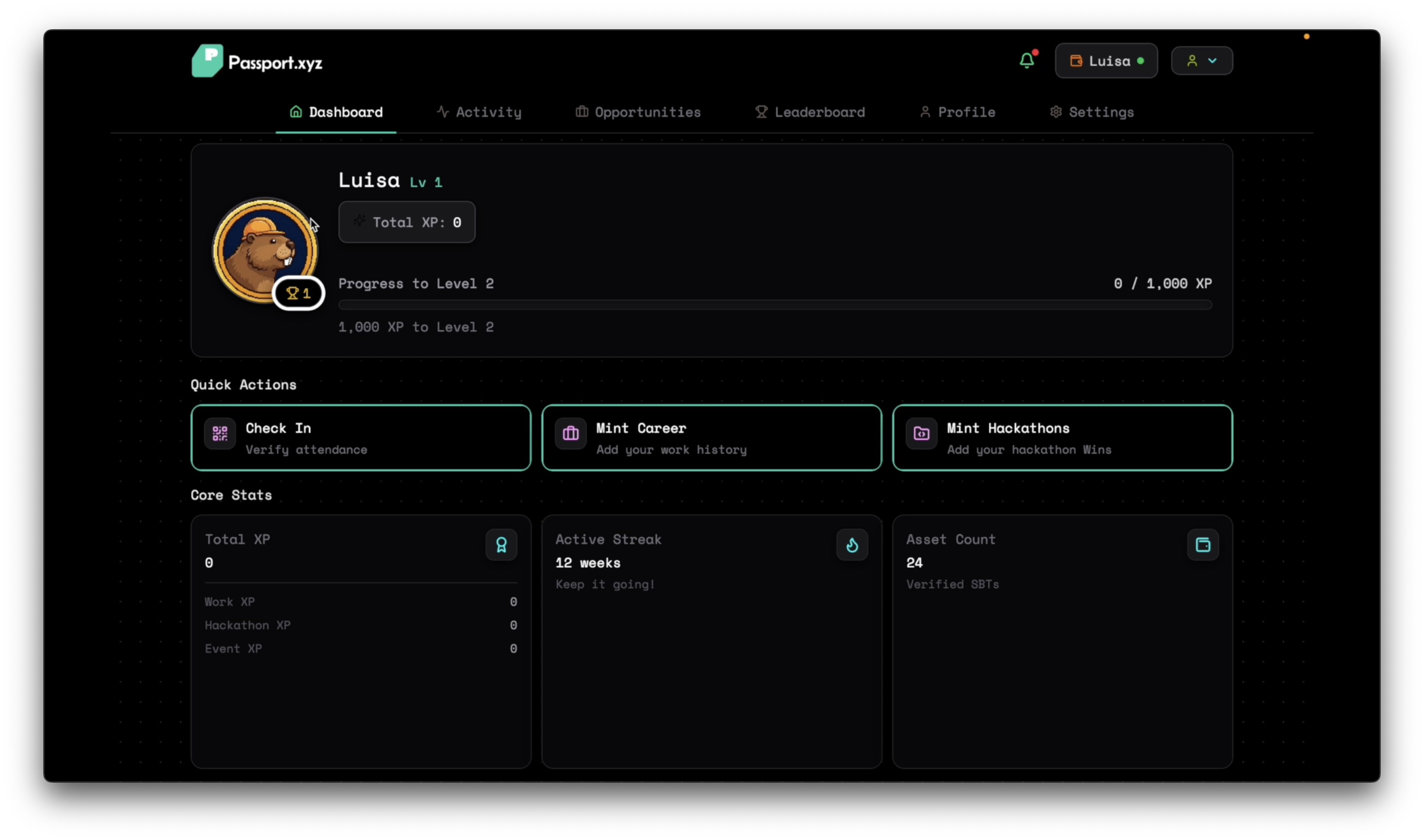Viewport: 1424px width, 840px height.
Task: Click the Asset Count wallet icon
Action: tap(1203, 545)
